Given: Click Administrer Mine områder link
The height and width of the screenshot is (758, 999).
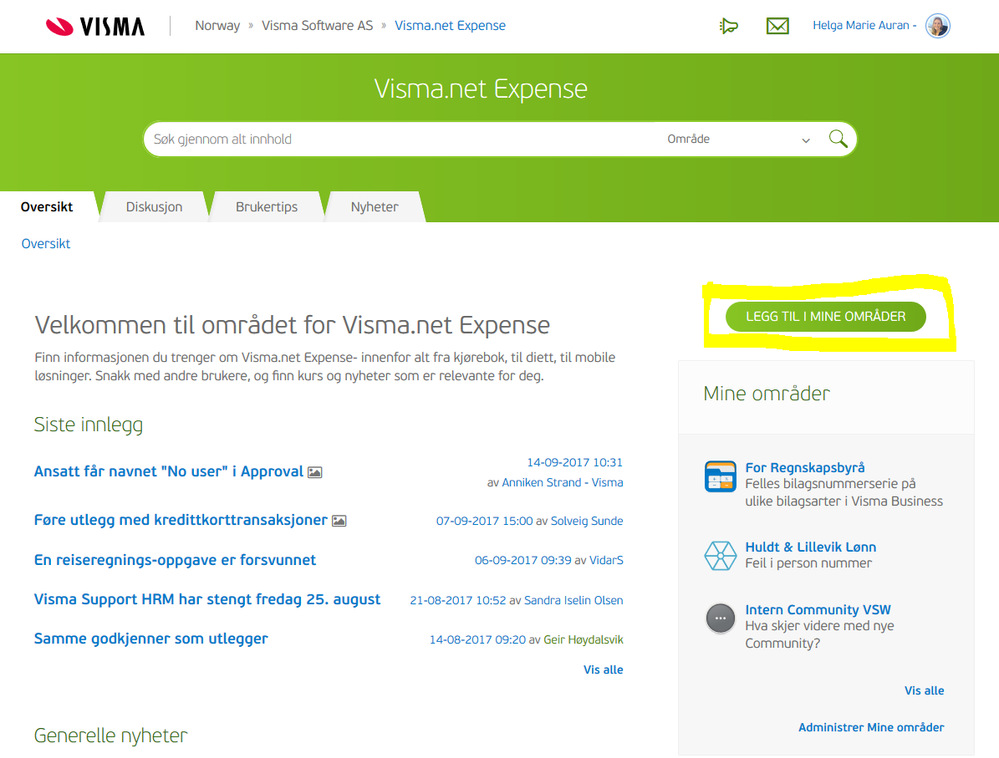Looking at the screenshot, I should 871,727.
